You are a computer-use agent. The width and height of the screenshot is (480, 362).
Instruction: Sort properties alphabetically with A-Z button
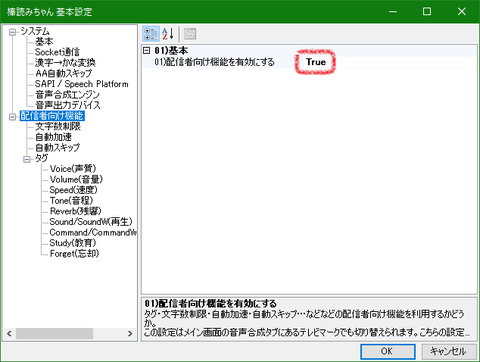[x=168, y=34]
